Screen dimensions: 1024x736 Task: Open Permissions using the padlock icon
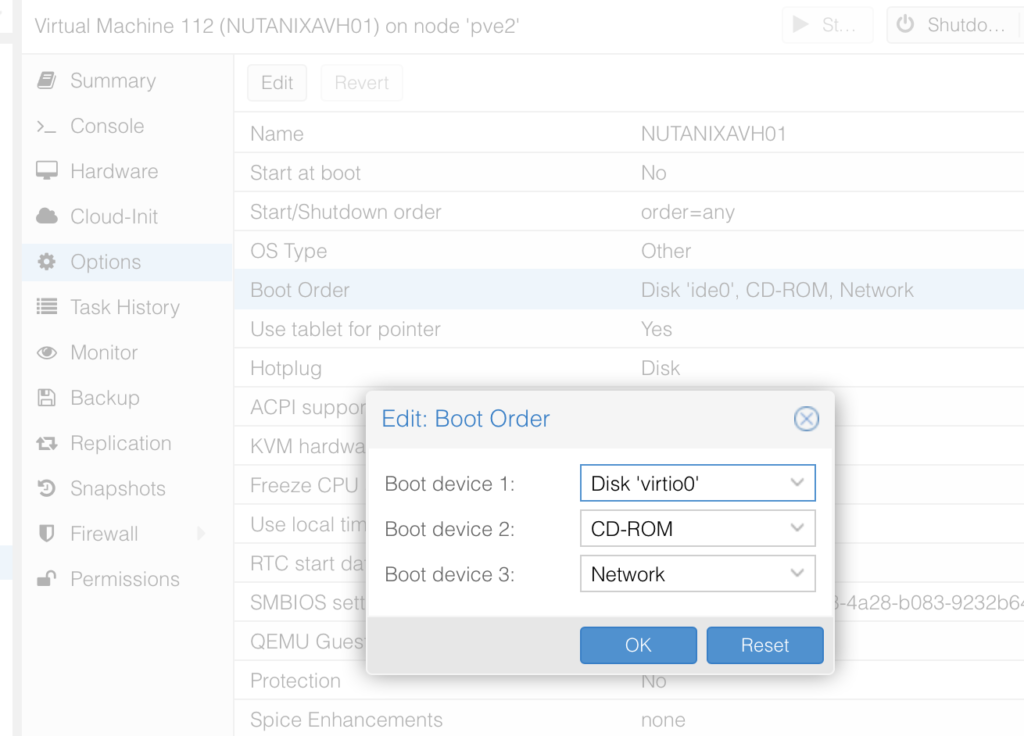point(49,578)
